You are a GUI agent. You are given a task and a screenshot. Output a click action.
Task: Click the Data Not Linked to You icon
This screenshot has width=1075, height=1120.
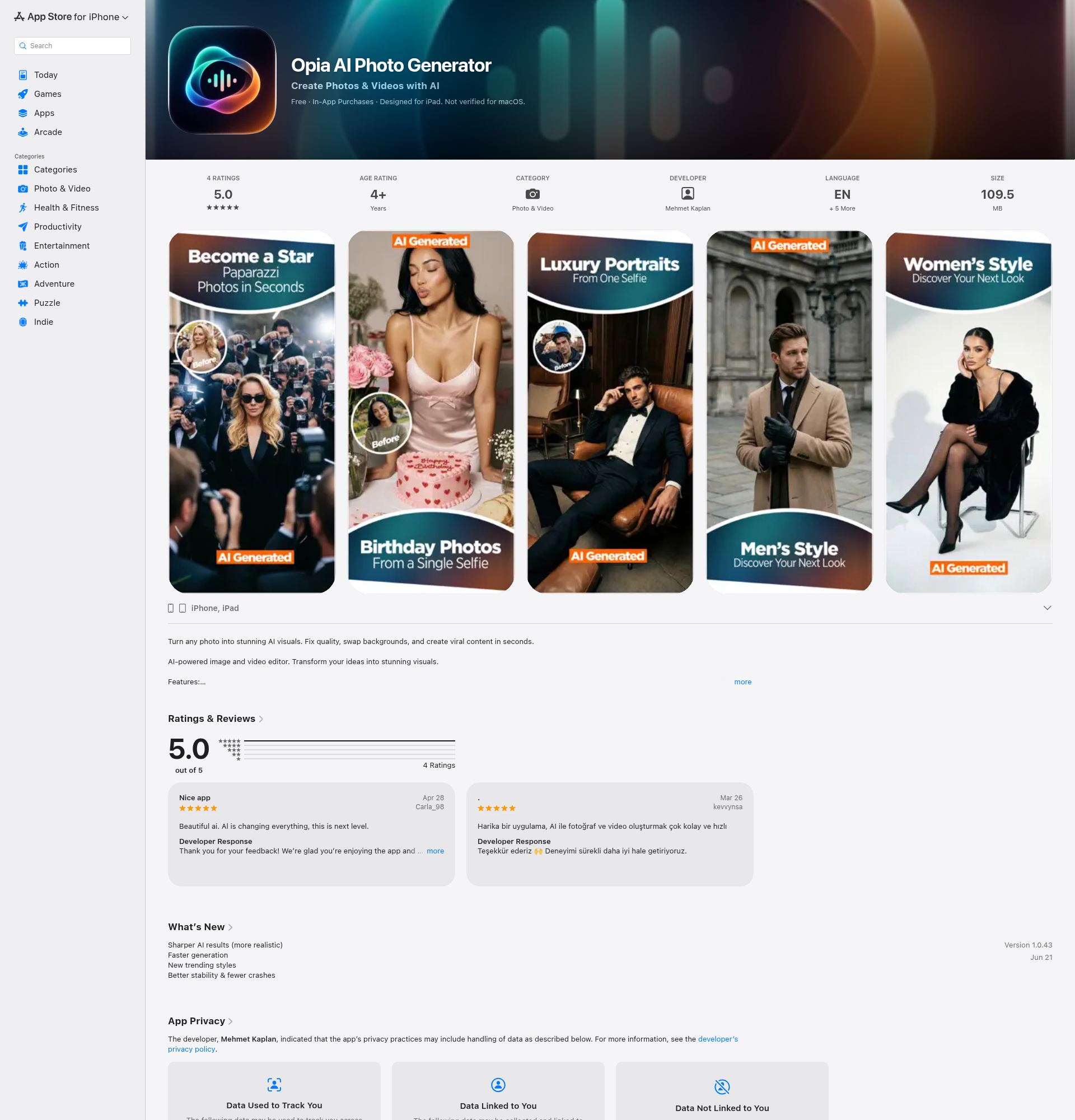coord(722,1086)
